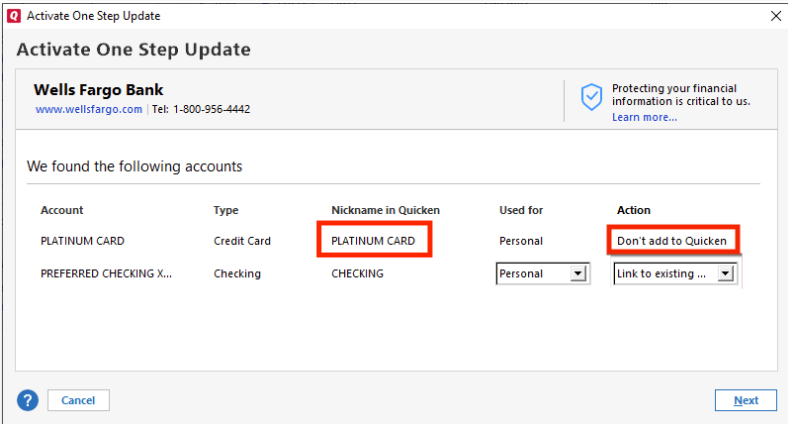Click the Personal text in PLATINUM CARD row

(521, 241)
